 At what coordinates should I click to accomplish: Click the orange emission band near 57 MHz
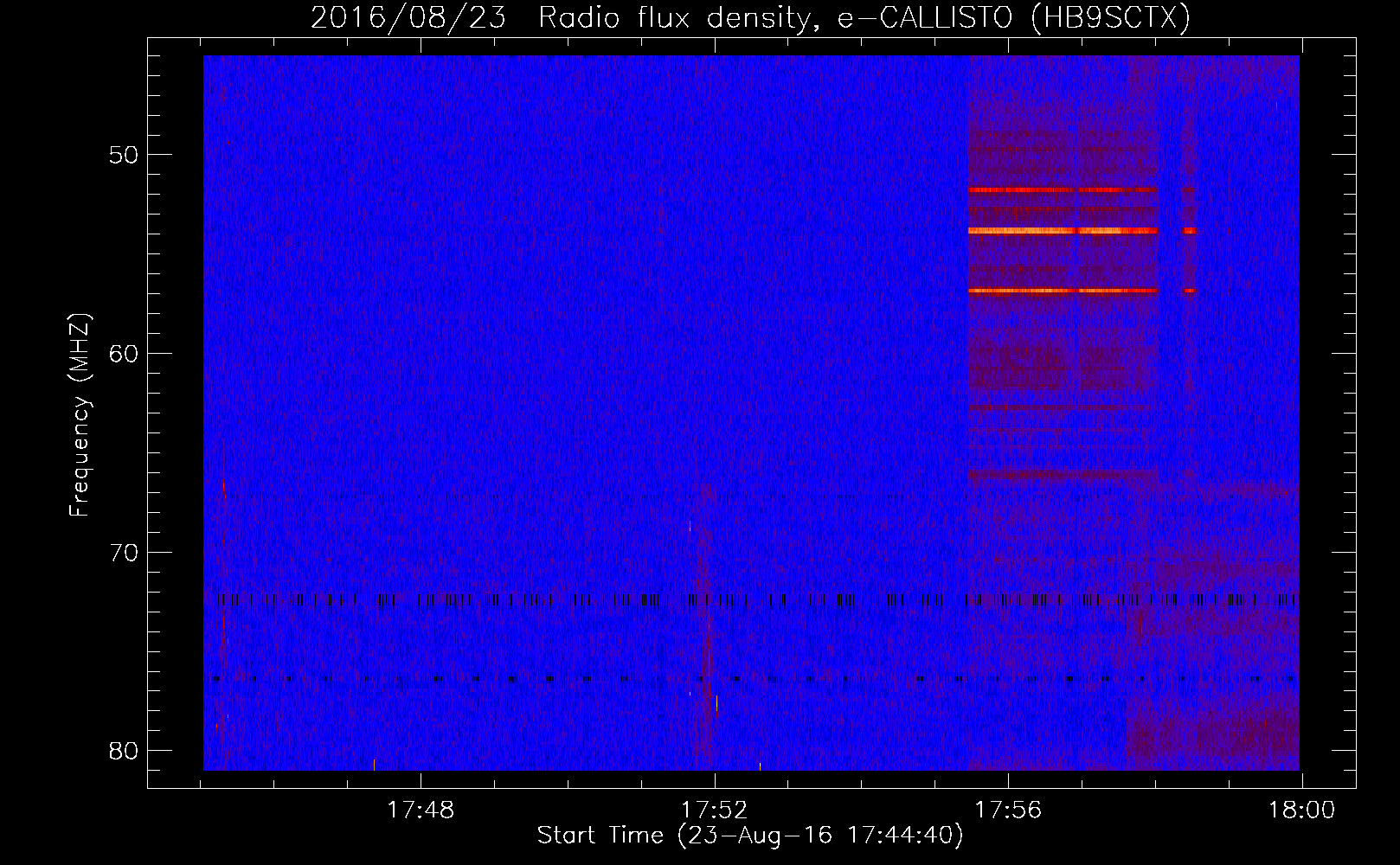1063,291
